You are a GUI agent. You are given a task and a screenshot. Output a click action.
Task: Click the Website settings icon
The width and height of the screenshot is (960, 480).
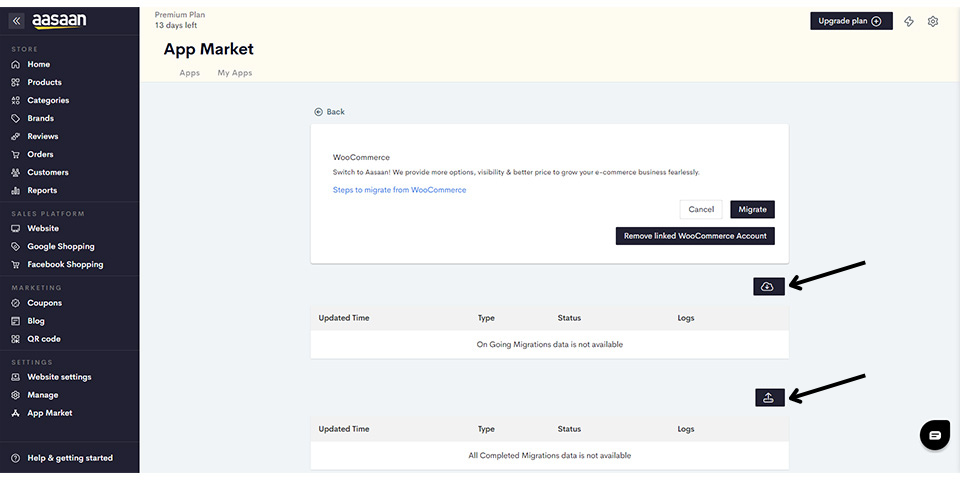[16, 377]
